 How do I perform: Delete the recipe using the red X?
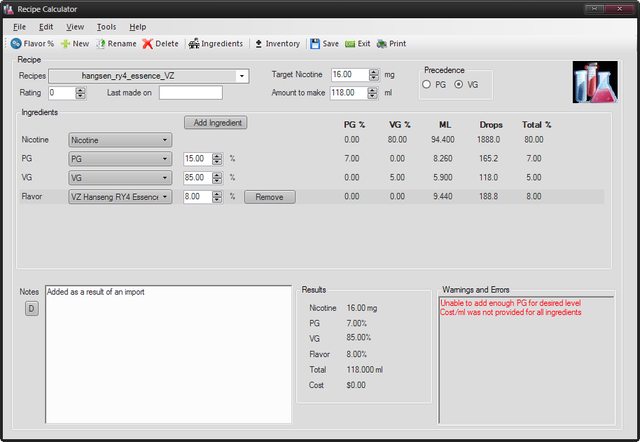(x=148, y=44)
